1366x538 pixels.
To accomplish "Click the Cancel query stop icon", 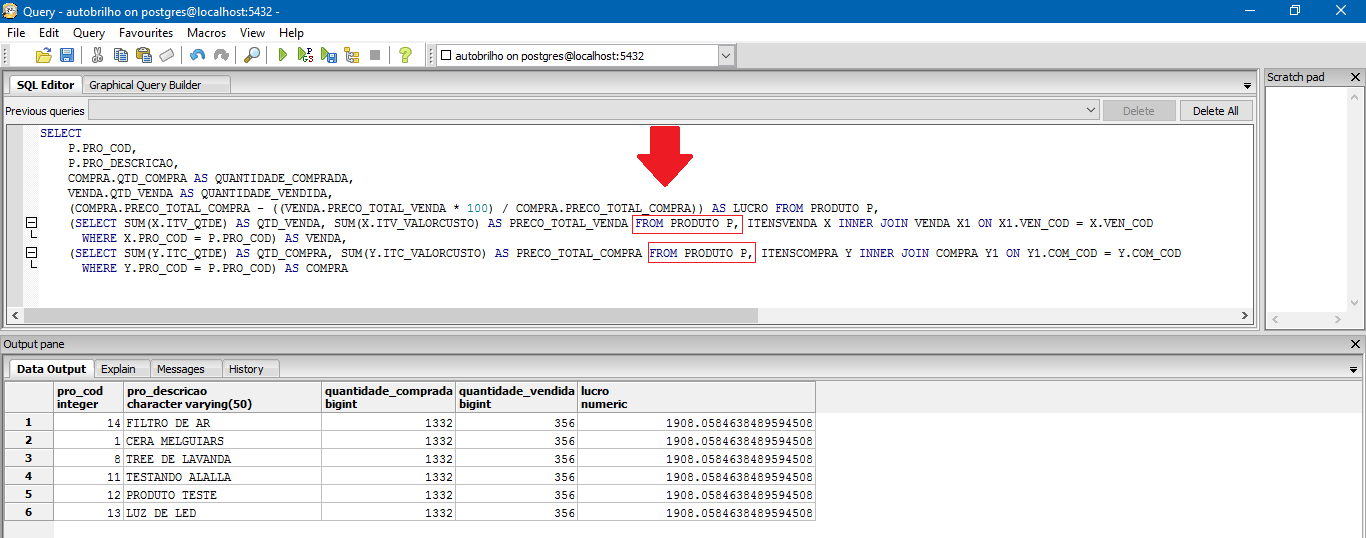I will (x=375, y=56).
